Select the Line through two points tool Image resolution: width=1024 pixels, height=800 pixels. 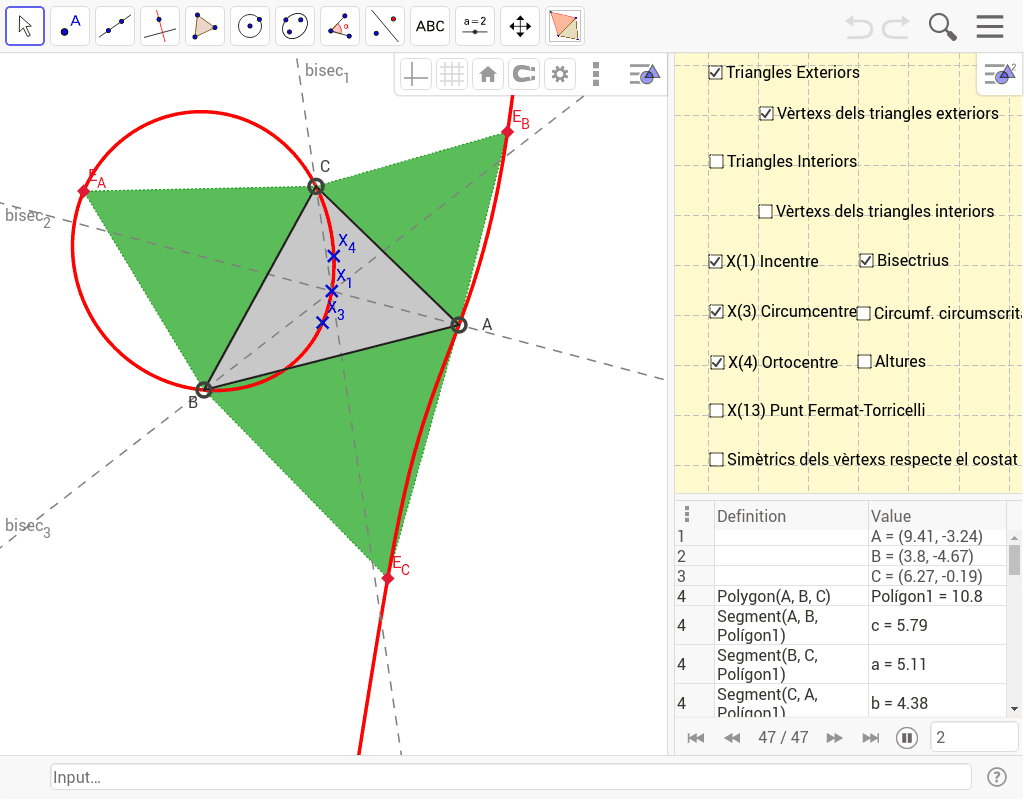(x=115, y=26)
